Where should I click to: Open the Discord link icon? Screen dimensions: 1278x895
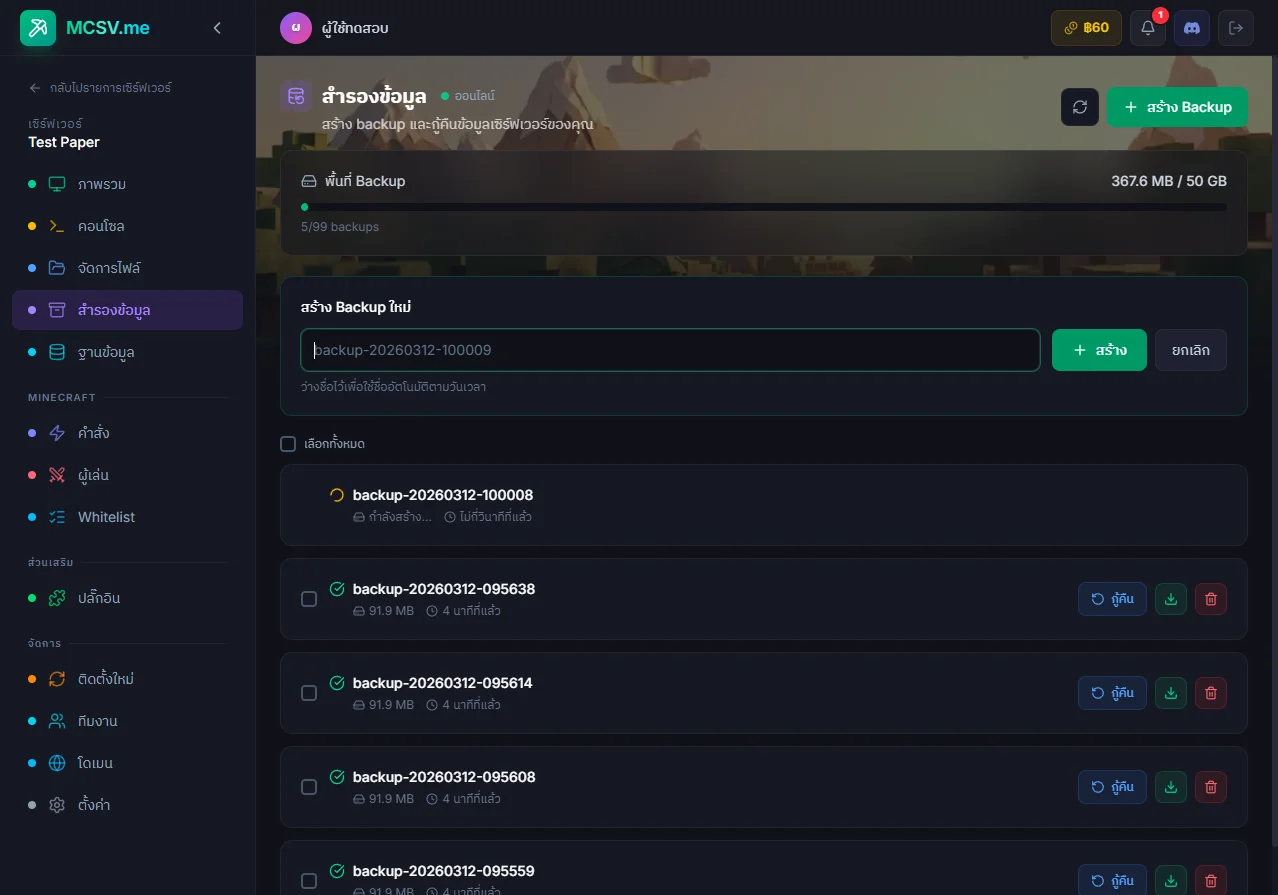click(1191, 28)
